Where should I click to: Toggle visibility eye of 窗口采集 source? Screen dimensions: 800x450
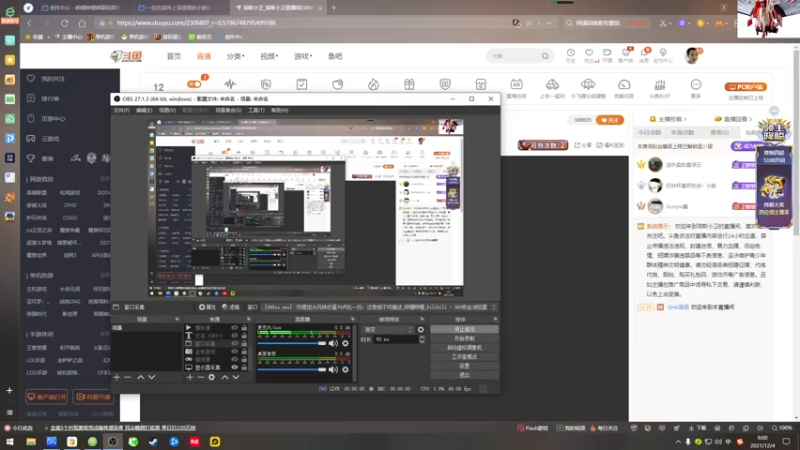[x=235, y=343]
